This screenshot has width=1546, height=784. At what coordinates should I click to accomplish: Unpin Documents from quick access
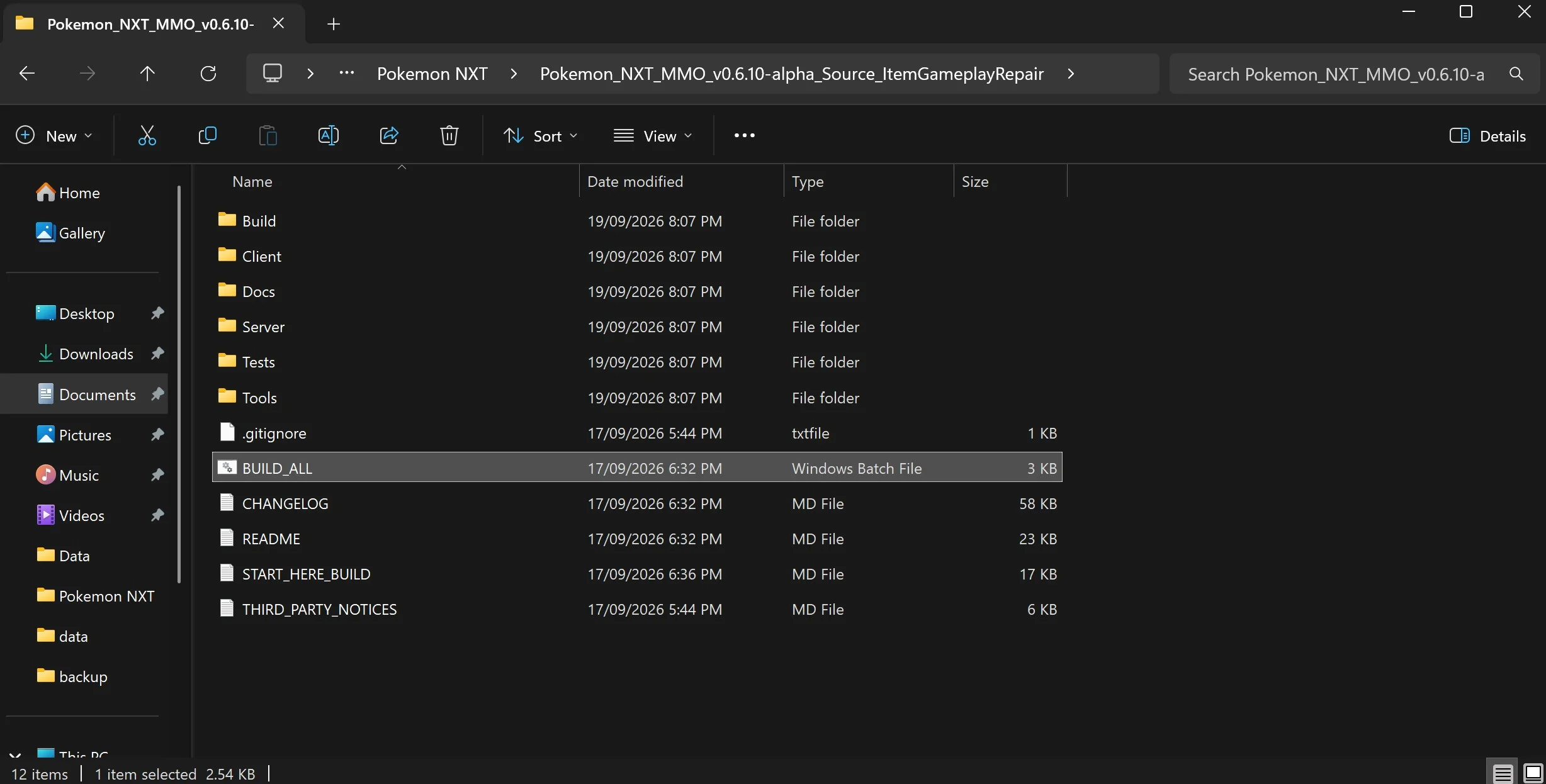(x=157, y=394)
